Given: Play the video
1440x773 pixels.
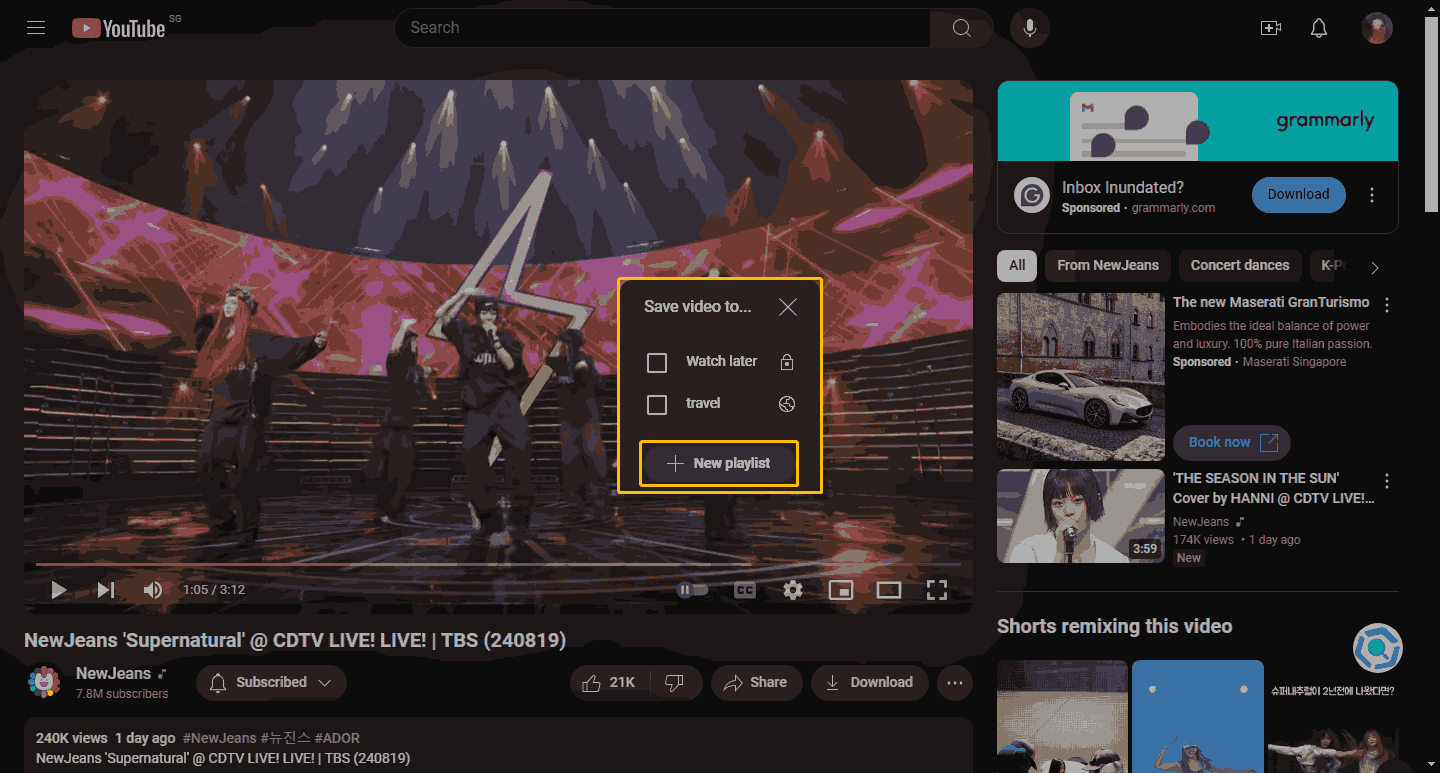Looking at the screenshot, I should 58,590.
